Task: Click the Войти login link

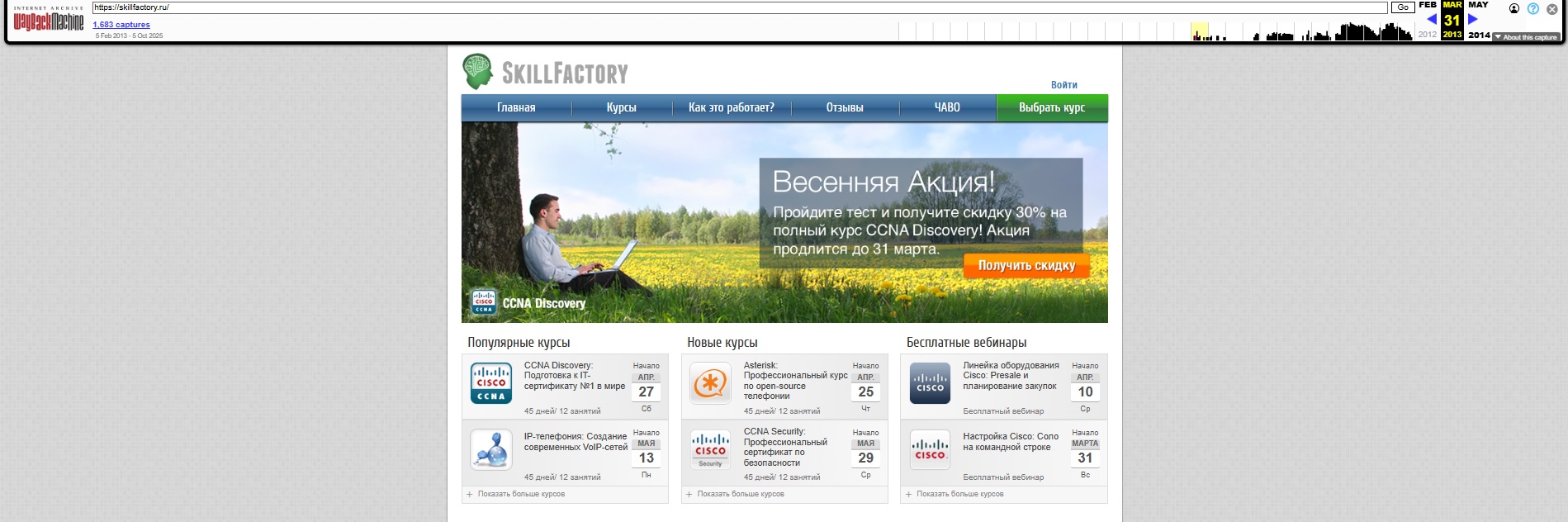Action: (x=1063, y=85)
